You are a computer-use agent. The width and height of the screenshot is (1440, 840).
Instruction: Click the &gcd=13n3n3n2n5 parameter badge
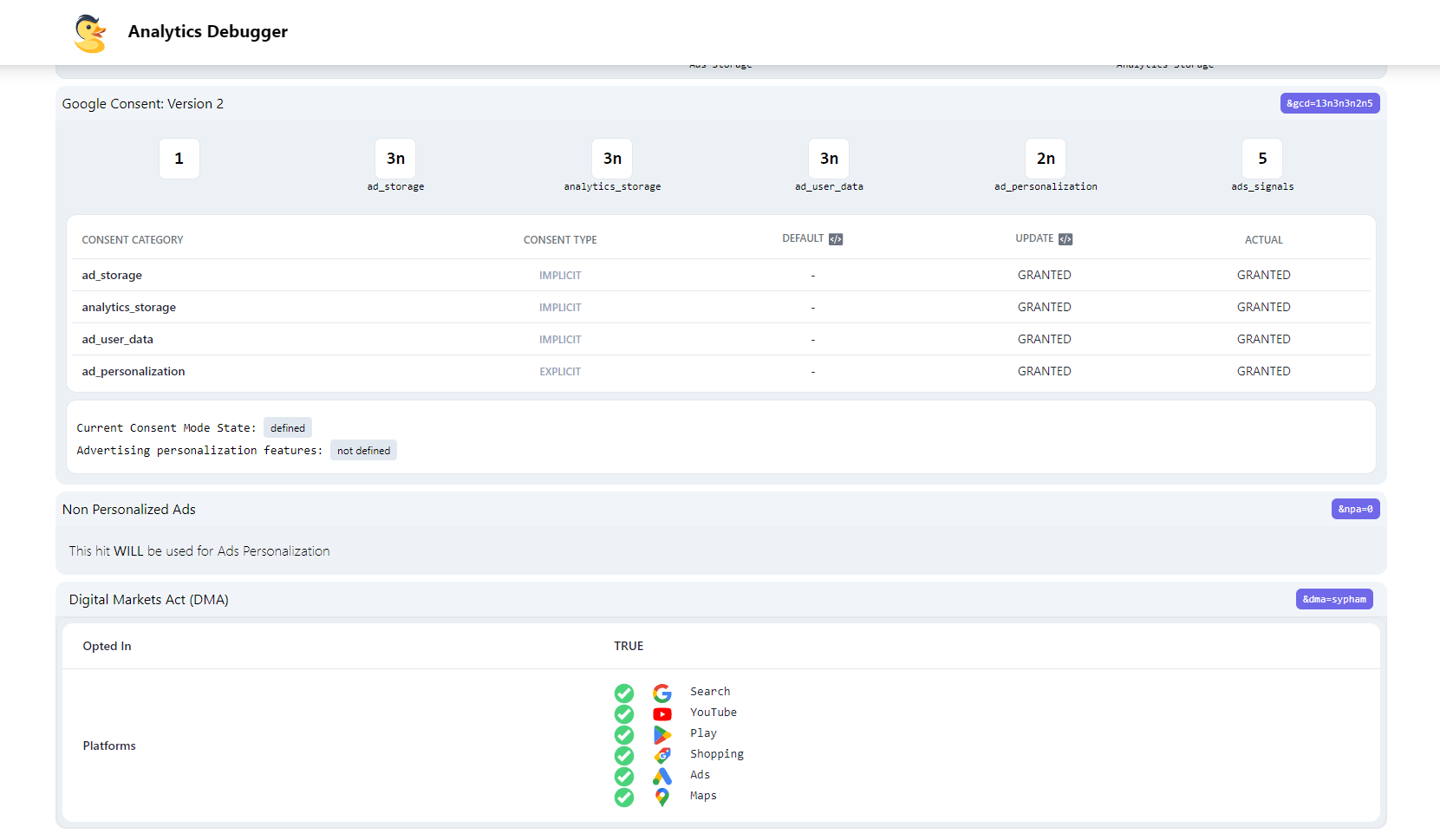point(1329,103)
